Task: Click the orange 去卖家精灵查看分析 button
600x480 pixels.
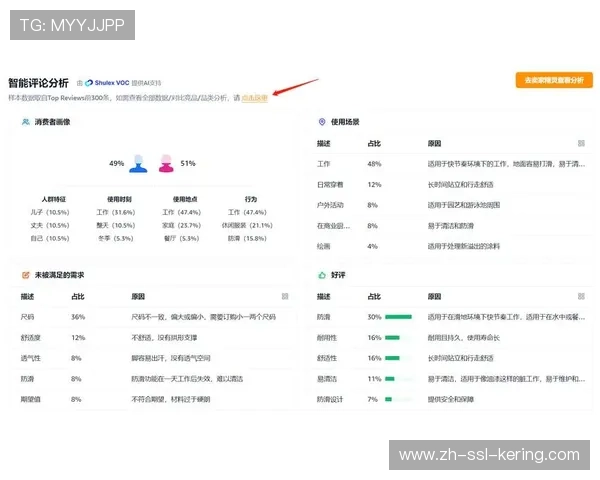Action: pos(554,80)
